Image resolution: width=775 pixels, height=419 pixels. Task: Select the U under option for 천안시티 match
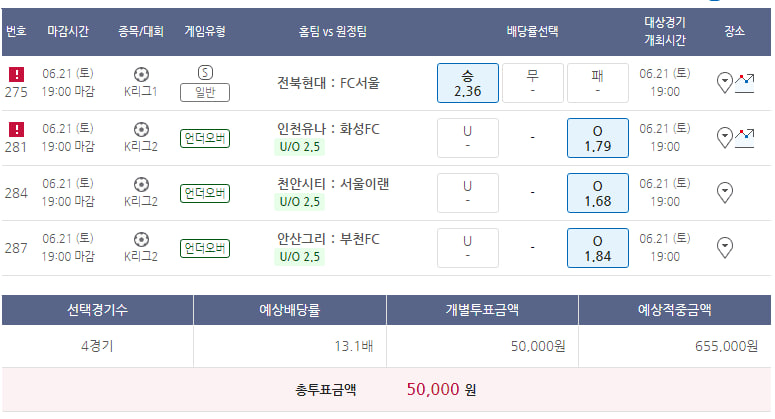pos(468,193)
